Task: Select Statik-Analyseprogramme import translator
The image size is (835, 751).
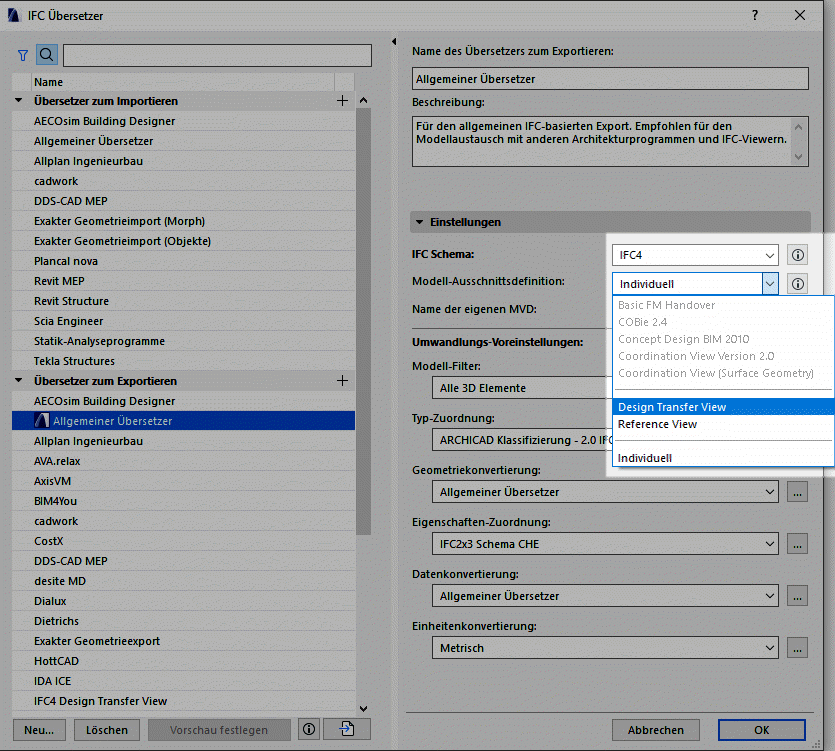Action: pyautogui.click(x=184, y=341)
